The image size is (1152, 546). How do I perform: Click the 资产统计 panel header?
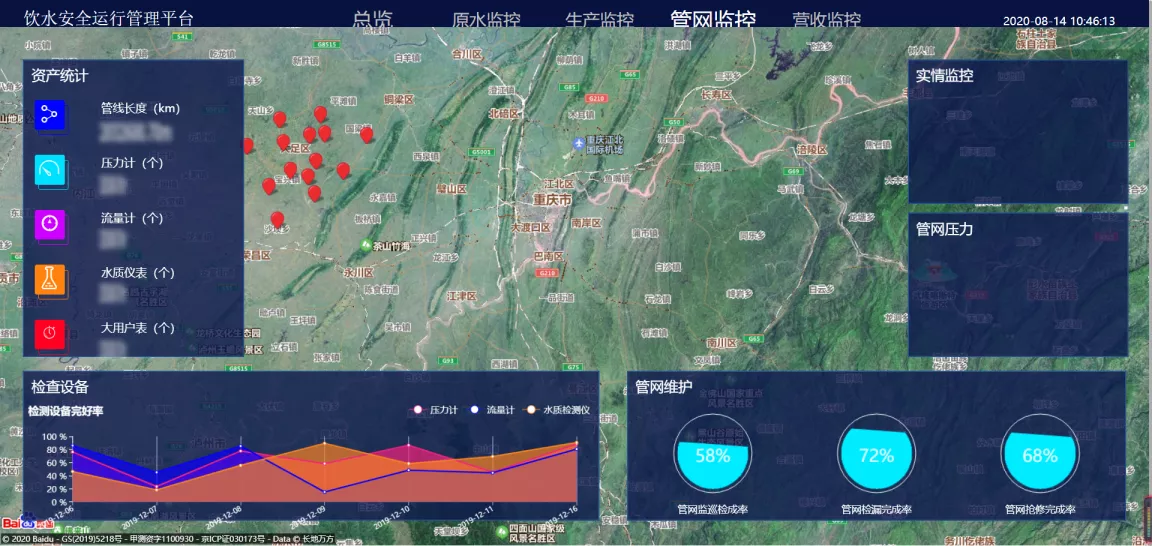tap(60, 76)
